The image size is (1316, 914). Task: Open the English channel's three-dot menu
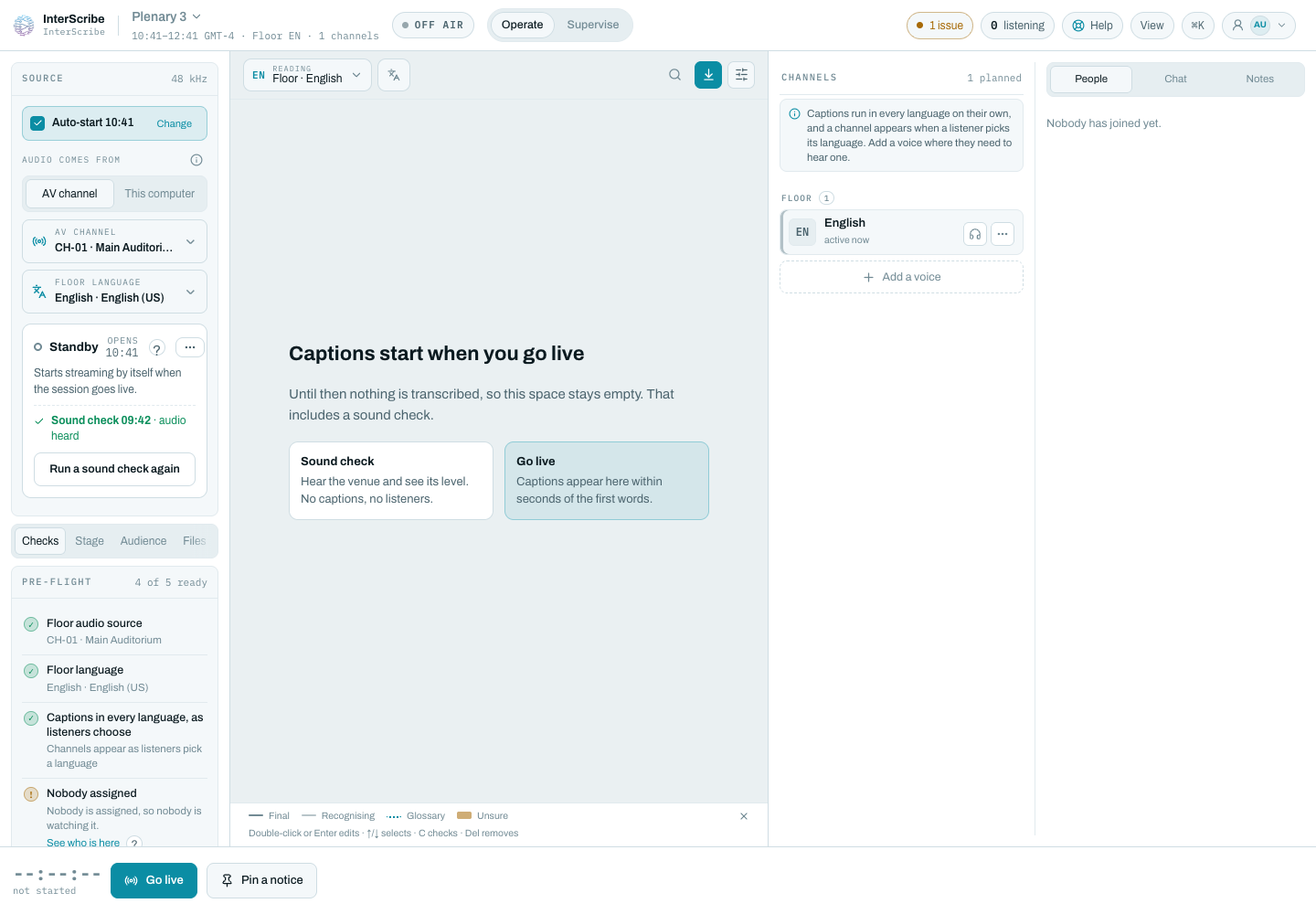pos(1003,234)
